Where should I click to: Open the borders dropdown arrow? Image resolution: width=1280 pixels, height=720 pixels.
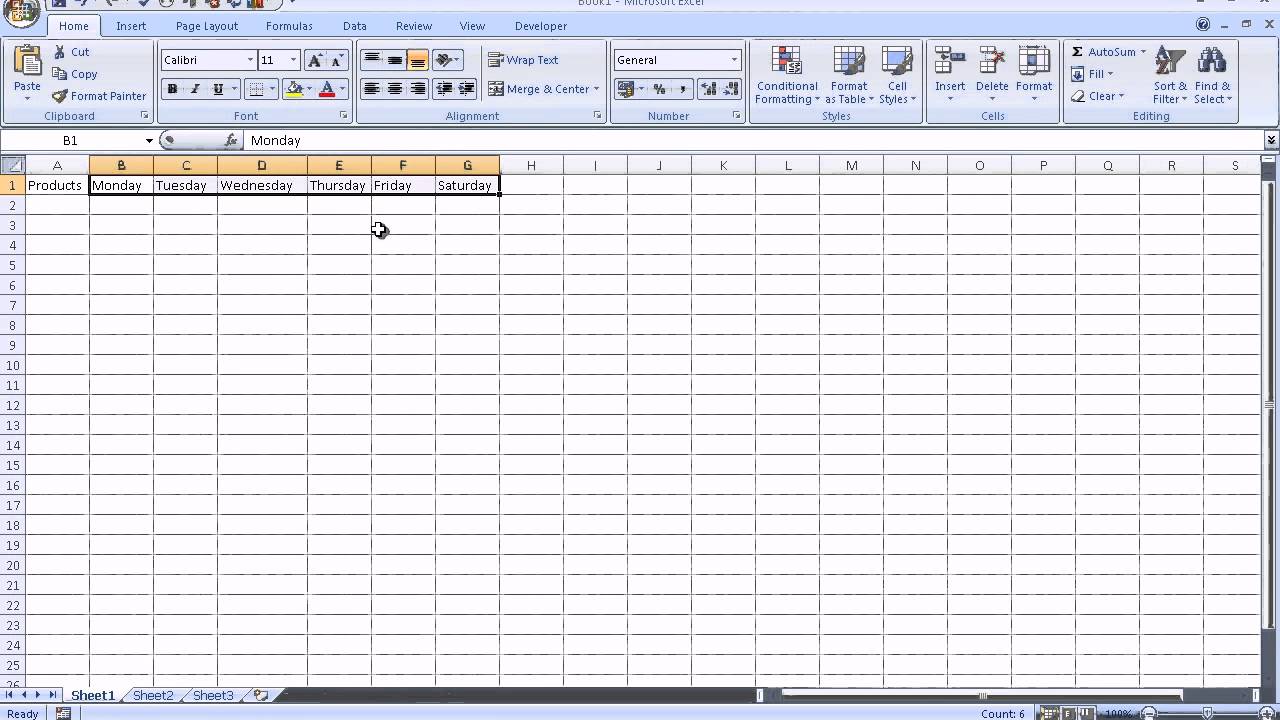pyautogui.click(x=272, y=89)
